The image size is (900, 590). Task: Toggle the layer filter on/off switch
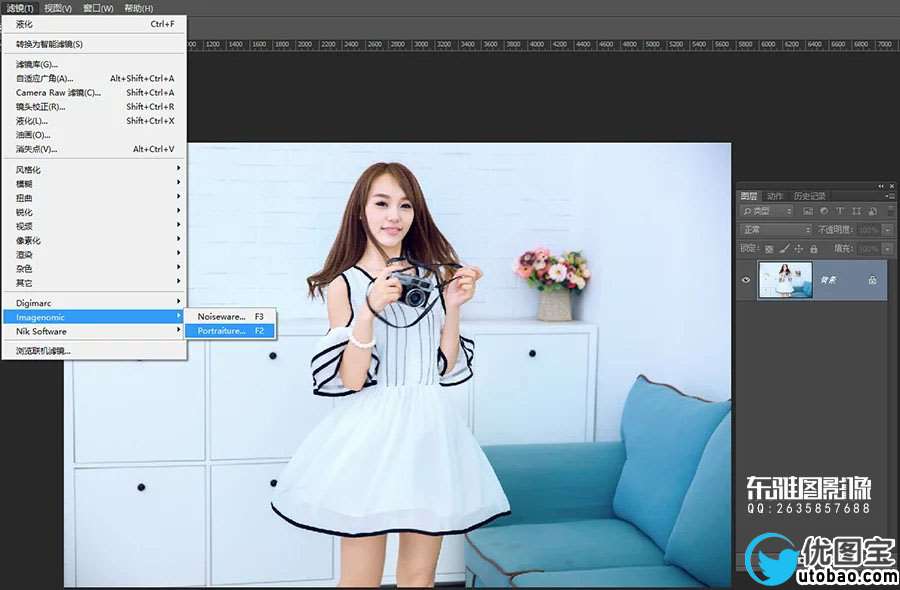pyautogui.click(x=891, y=211)
